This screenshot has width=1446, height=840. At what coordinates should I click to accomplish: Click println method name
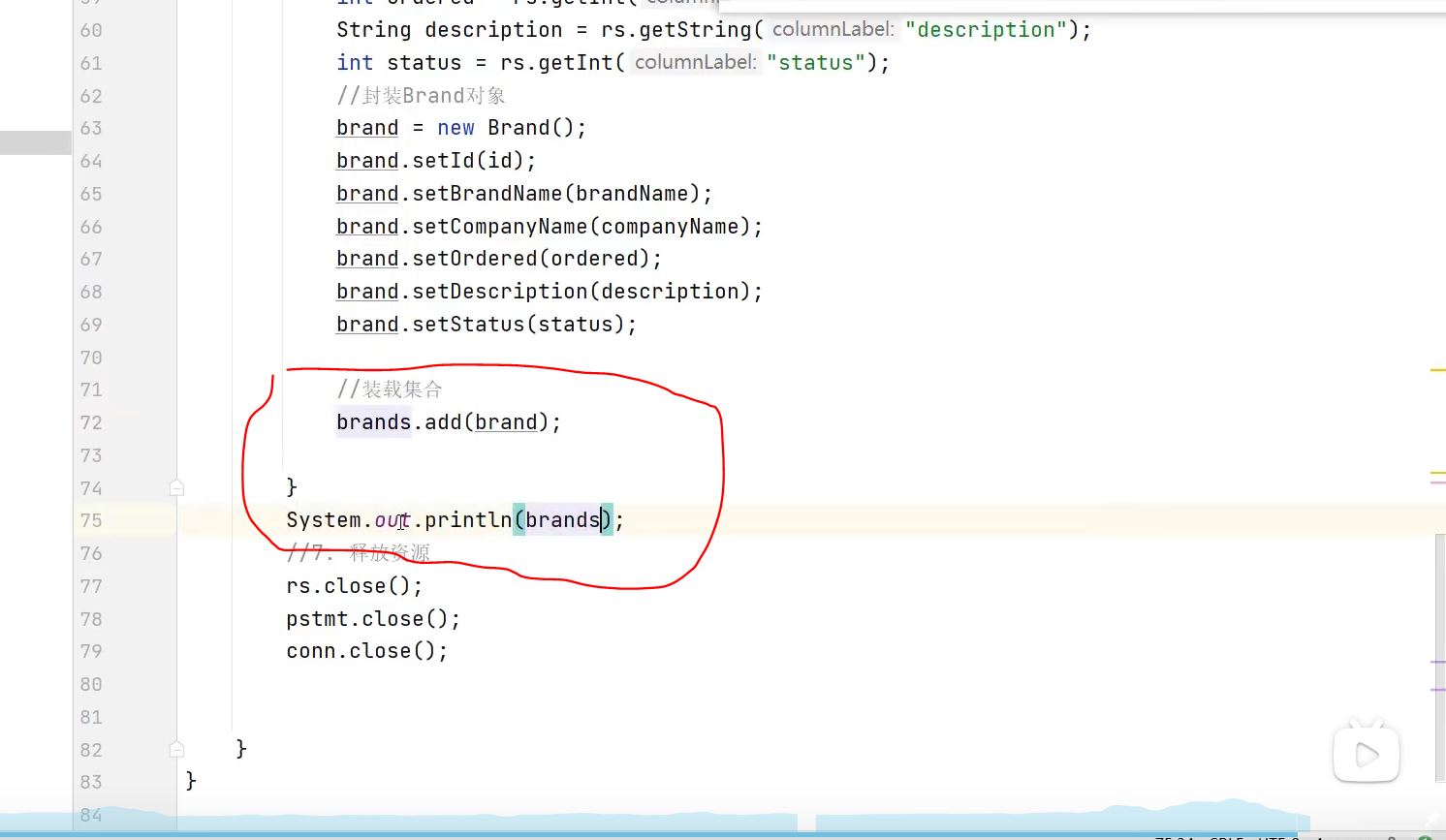tap(468, 520)
